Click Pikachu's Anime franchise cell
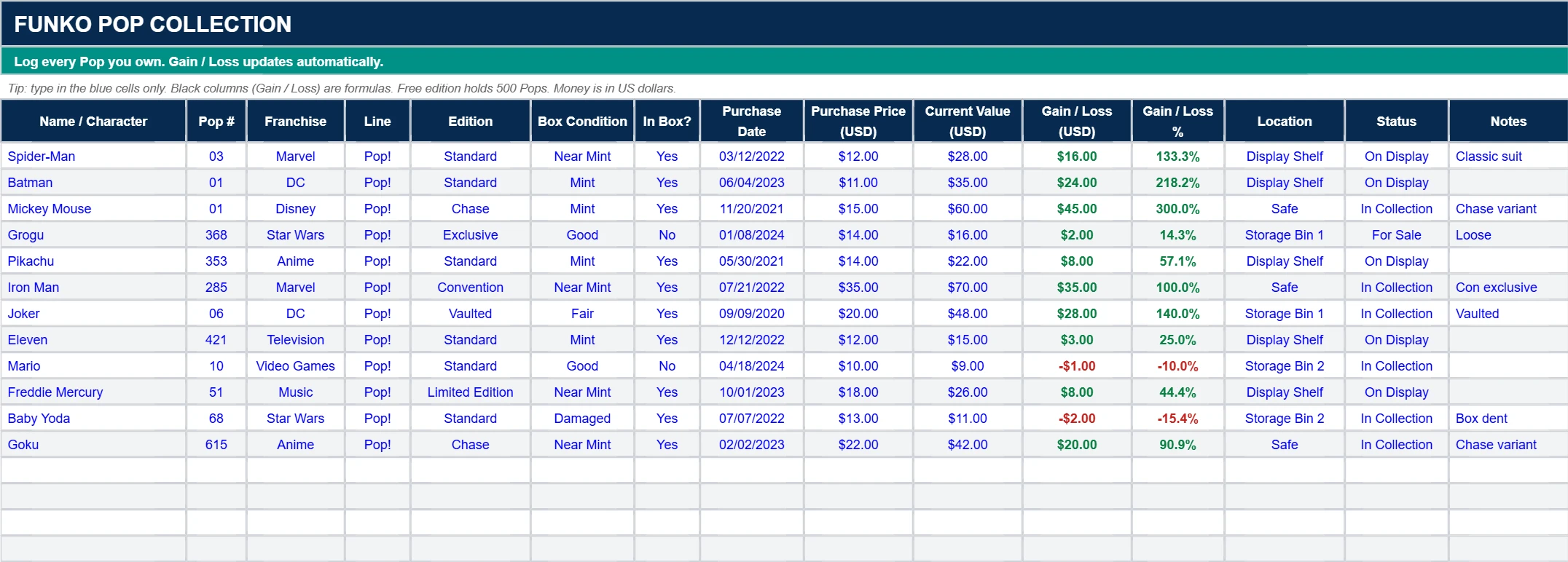This screenshot has height=562, width=1568. click(x=295, y=261)
